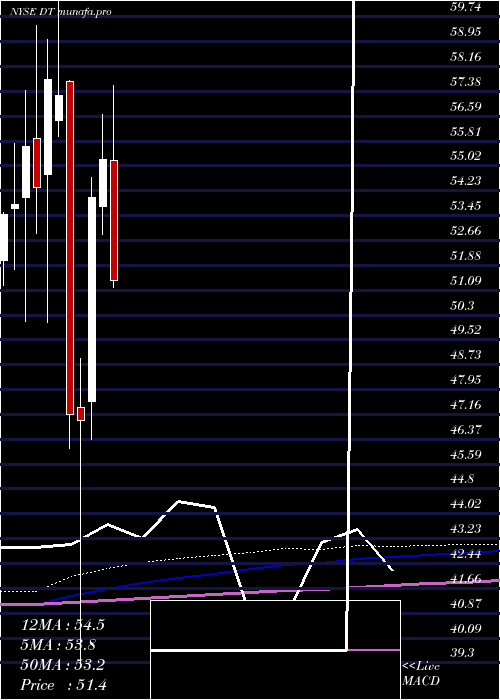Click the NYSE DT munafa.pro chart title
The width and height of the screenshot is (500, 700).
(61, 12)
